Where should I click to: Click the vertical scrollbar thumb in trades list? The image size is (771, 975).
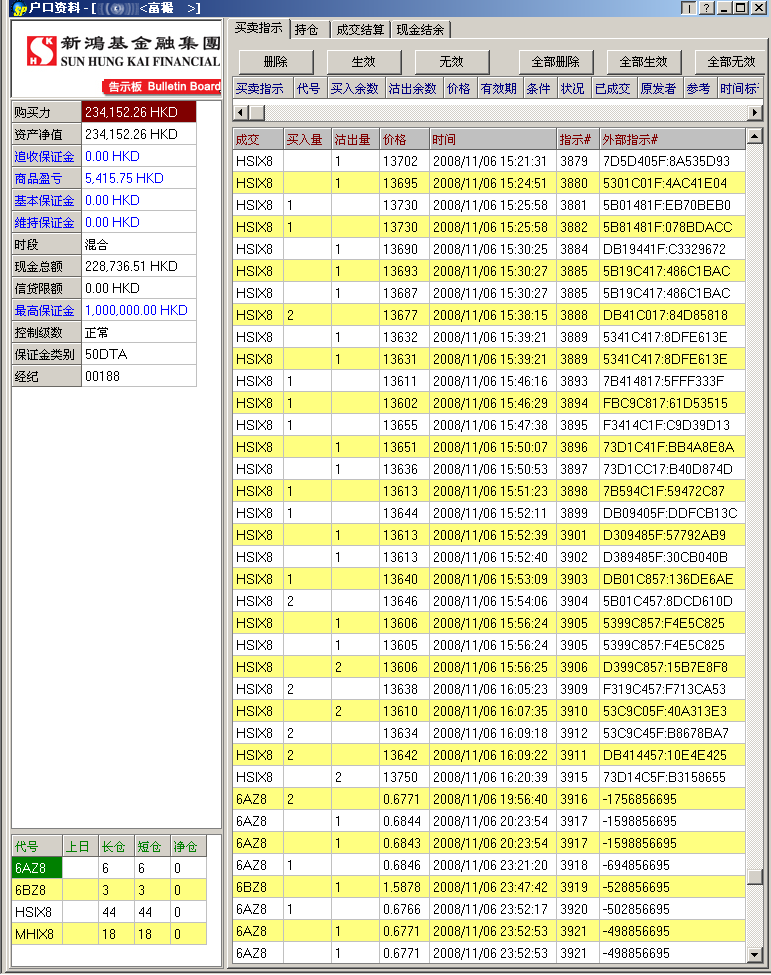tap(755, 877)
